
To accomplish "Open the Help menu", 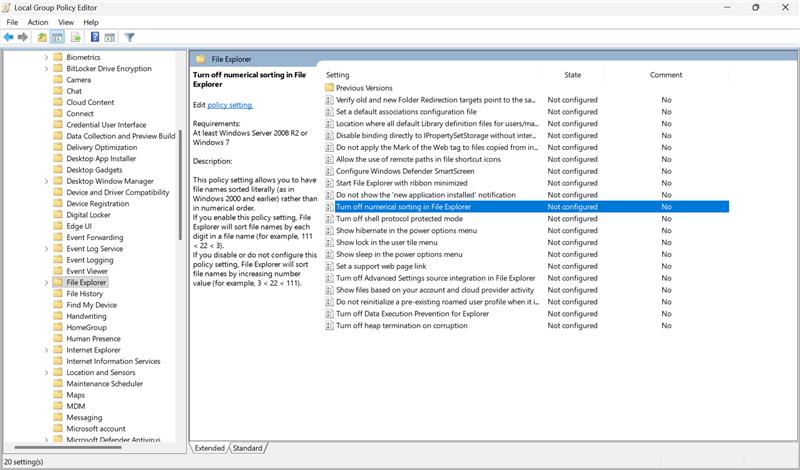I will 91,22.
